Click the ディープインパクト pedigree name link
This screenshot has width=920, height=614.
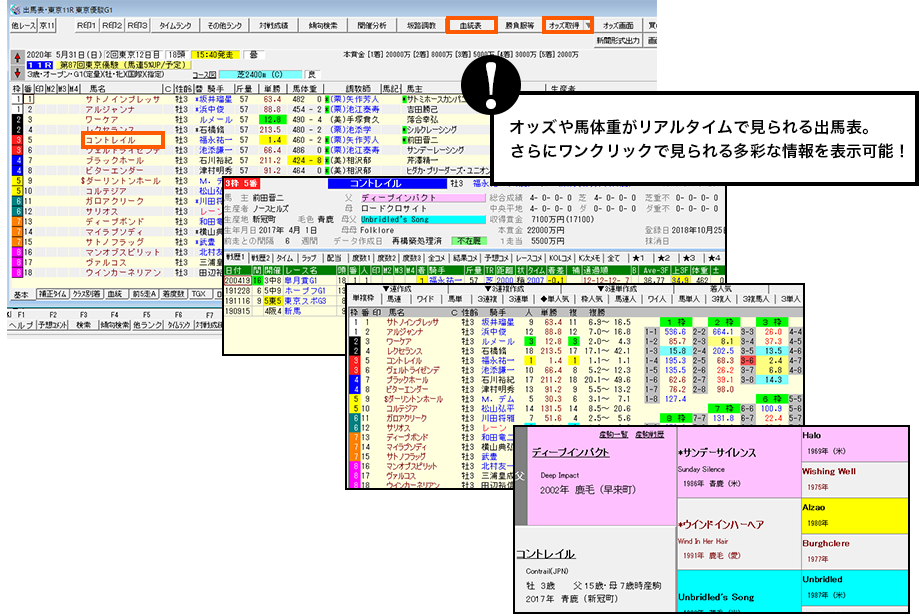[x=573, y=451]
